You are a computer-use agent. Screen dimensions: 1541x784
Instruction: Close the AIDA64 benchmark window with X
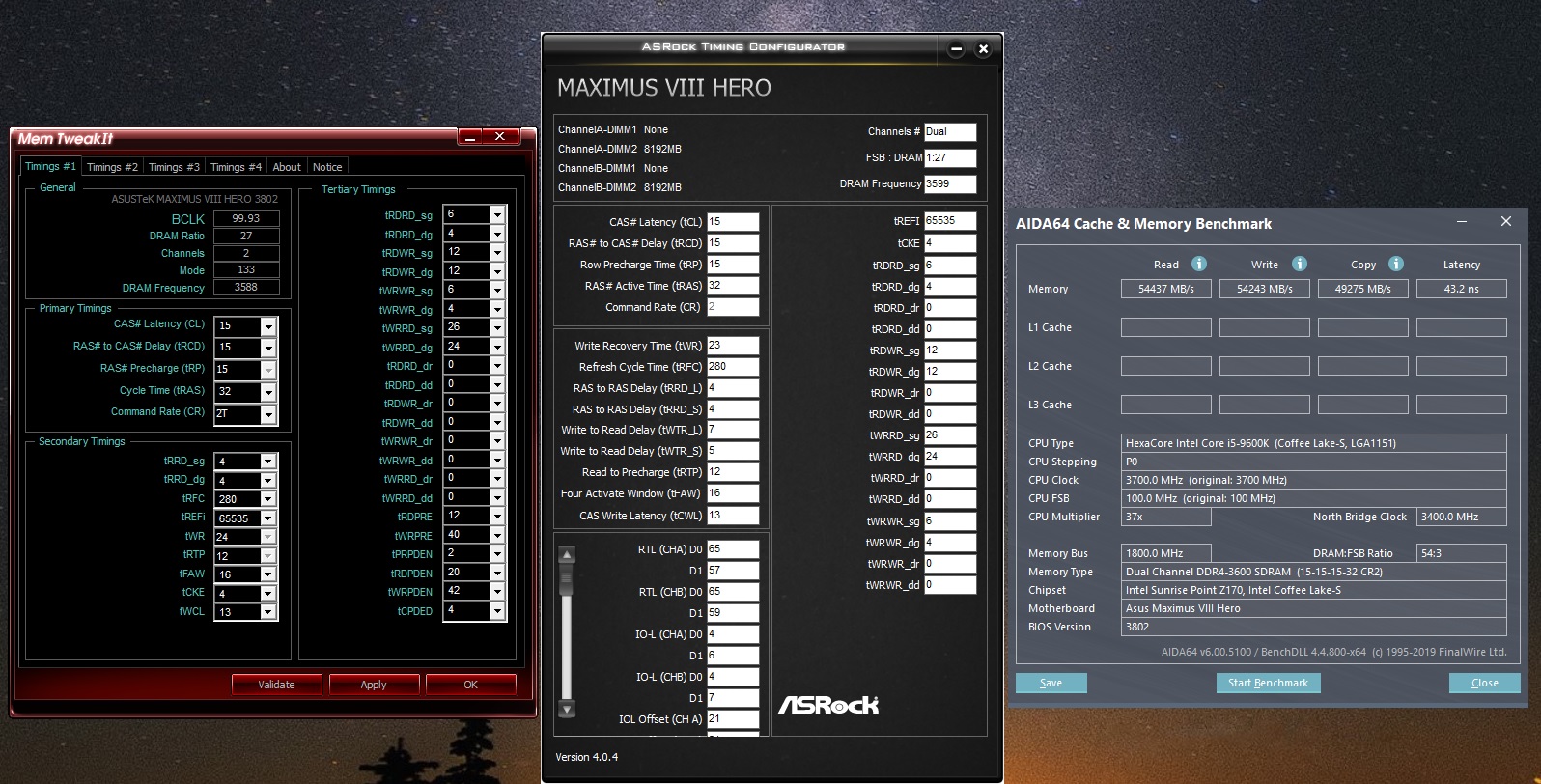[x=1505, y=222]
